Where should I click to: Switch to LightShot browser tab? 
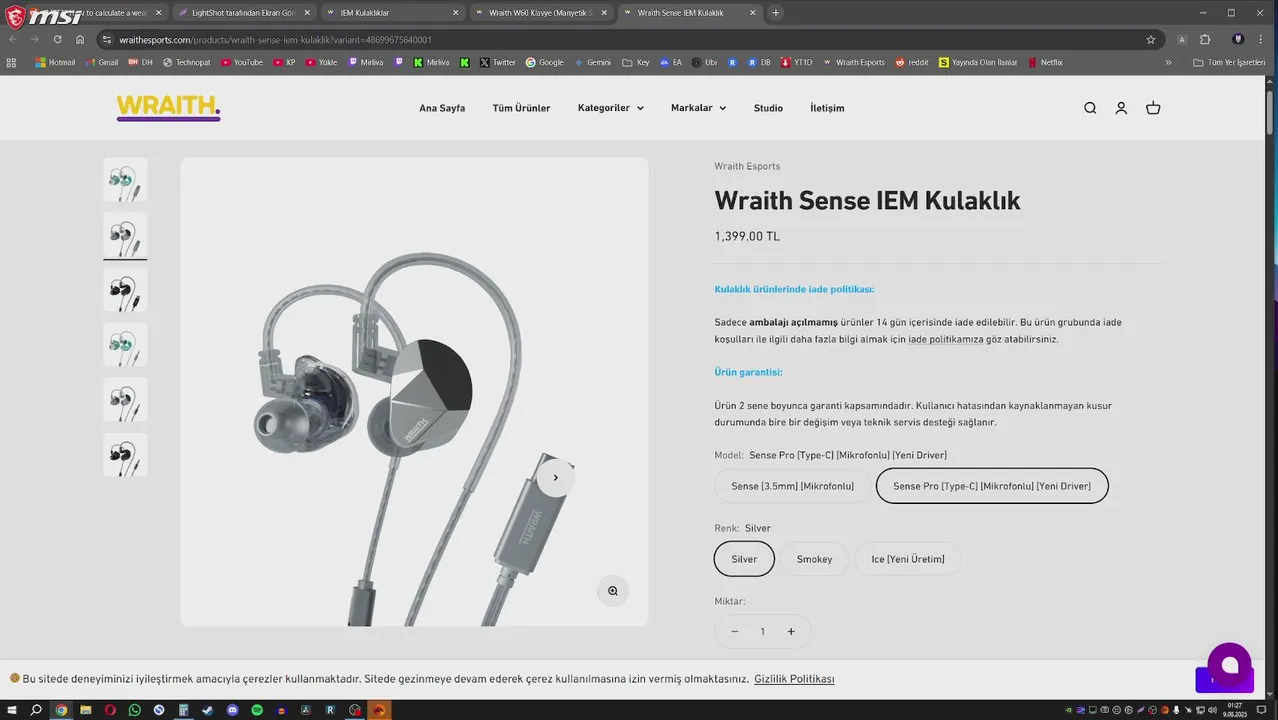pos(243,13)
